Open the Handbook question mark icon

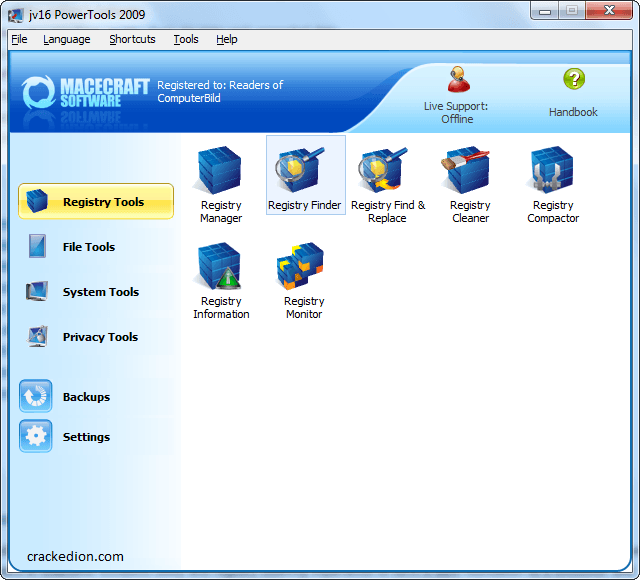574,79
